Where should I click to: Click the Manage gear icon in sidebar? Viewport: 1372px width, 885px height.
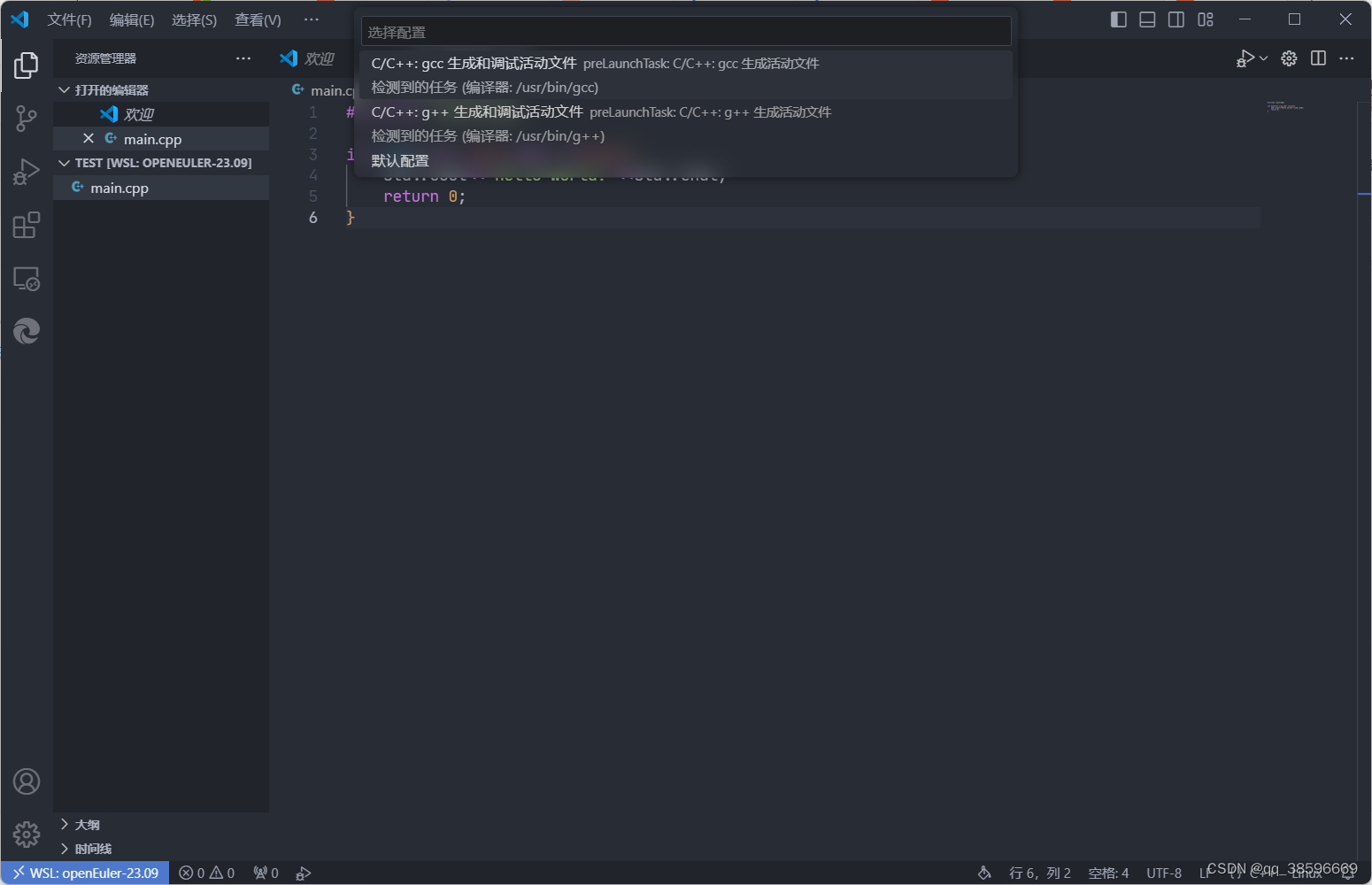point(26,834)
